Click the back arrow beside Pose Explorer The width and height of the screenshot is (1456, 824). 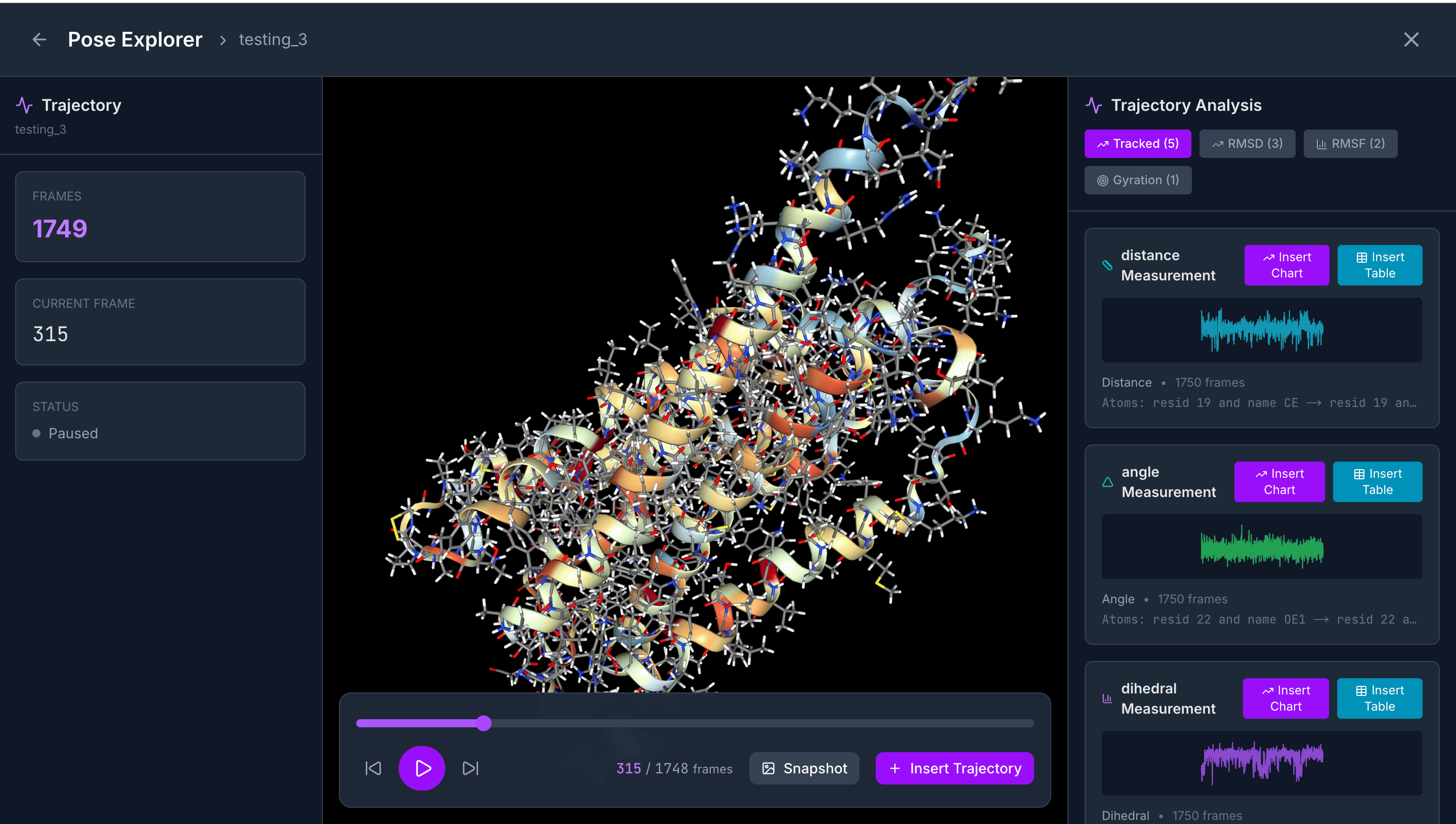pyautogui.click(x=38, y=39)
